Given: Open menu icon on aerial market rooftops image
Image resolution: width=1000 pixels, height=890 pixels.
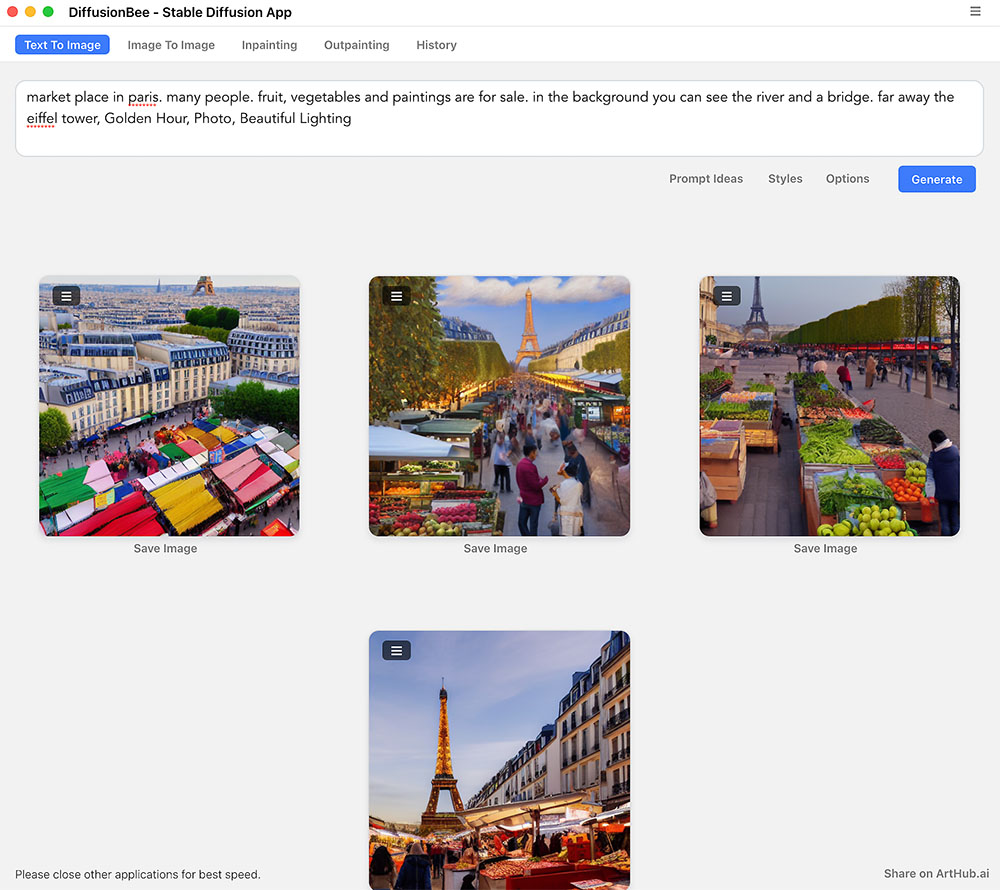Looking at the screenshot, I should point(66,296).
